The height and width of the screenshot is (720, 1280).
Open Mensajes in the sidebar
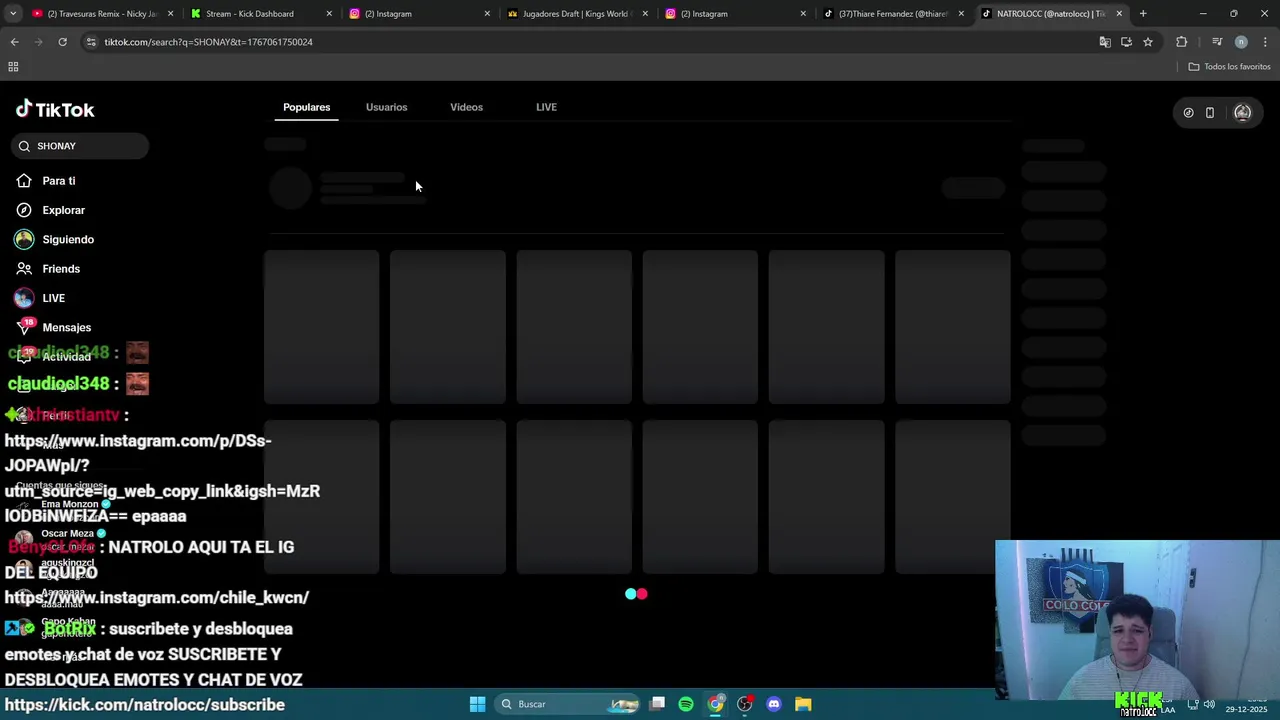66,327
